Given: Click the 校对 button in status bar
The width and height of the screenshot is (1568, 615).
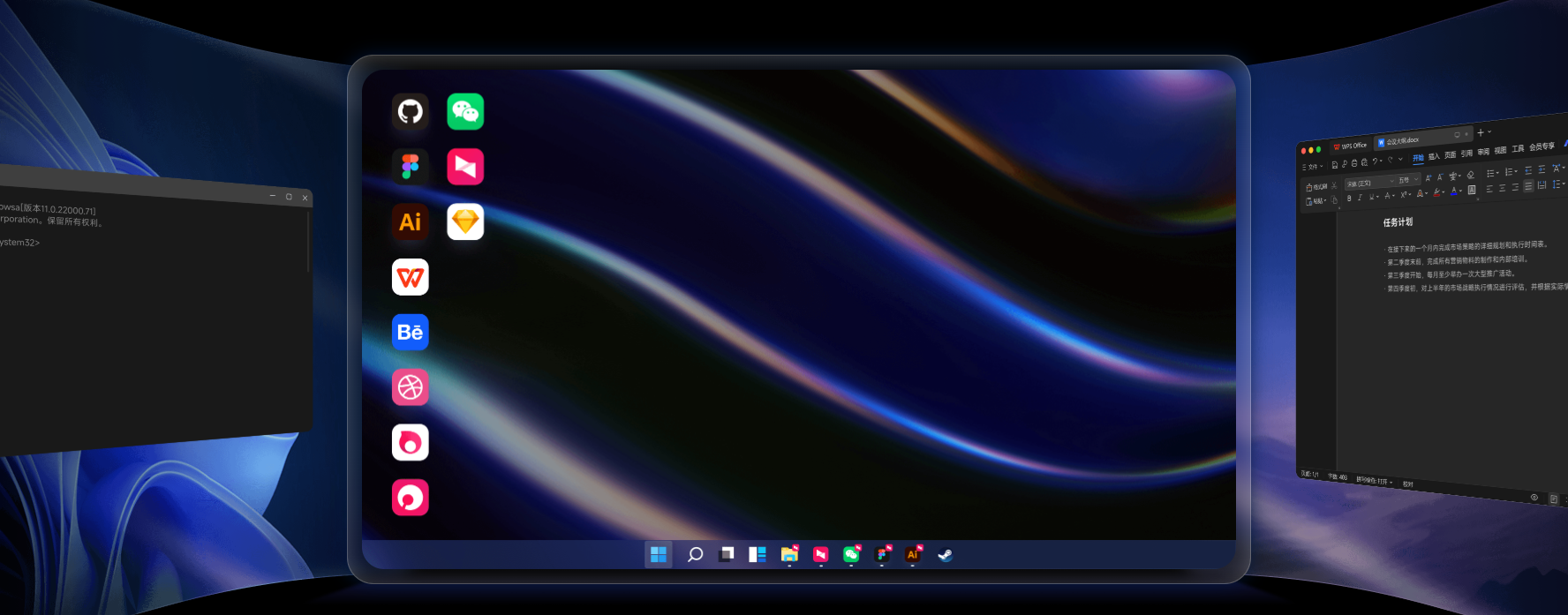Looking at the screenshot, I should 1407,484.
